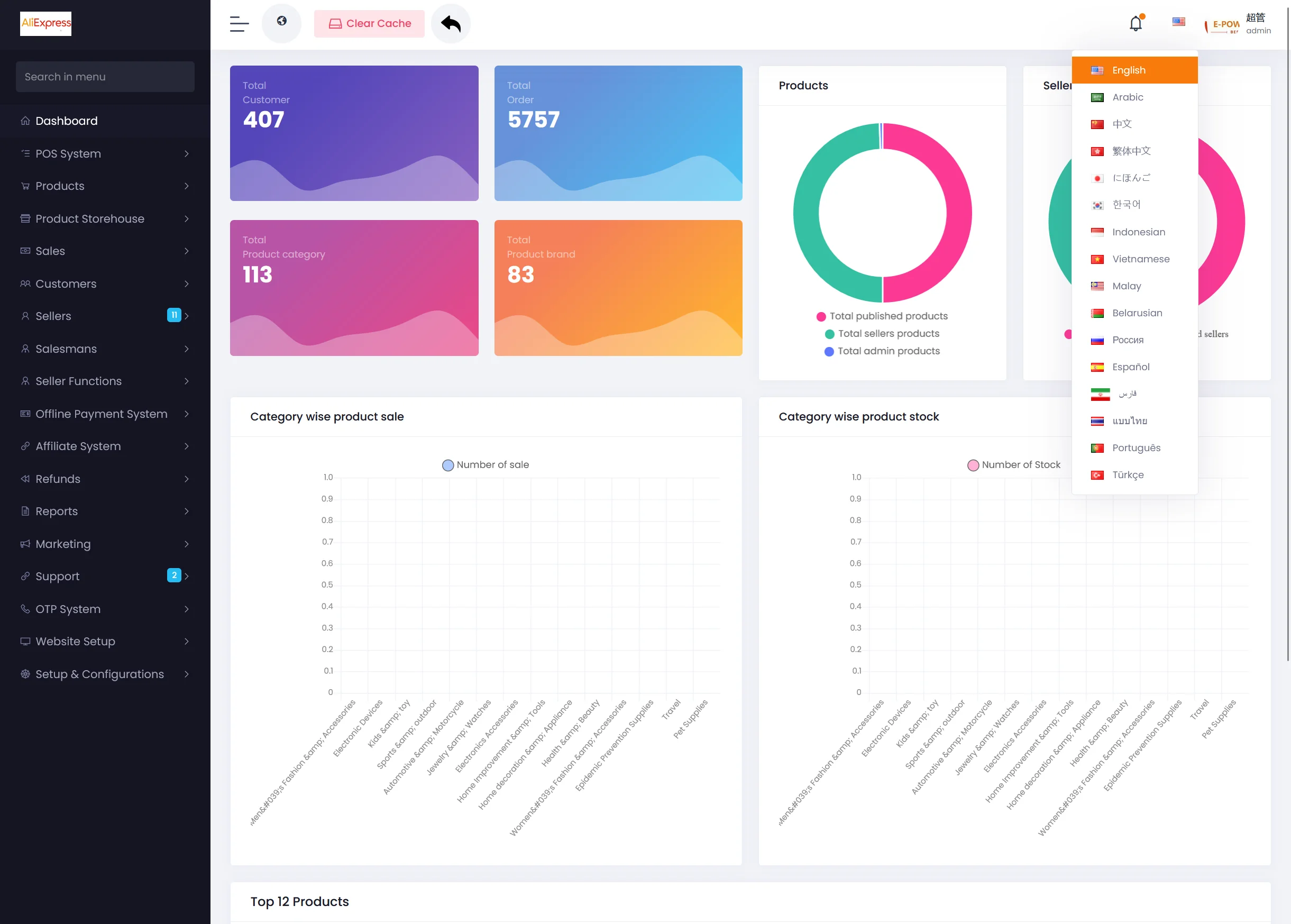
Task: Click the Clear Cache button
Action: click(x=369, y=24)
